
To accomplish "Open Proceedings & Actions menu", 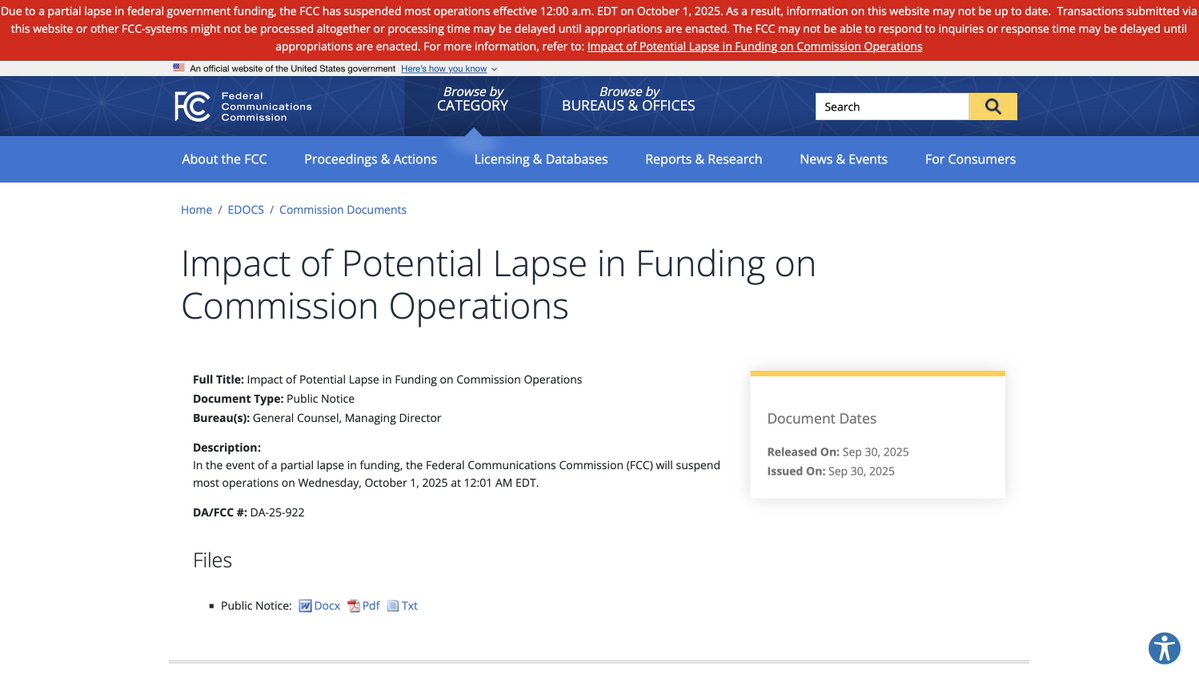I will pyautogui.click(x=370, y=159).
